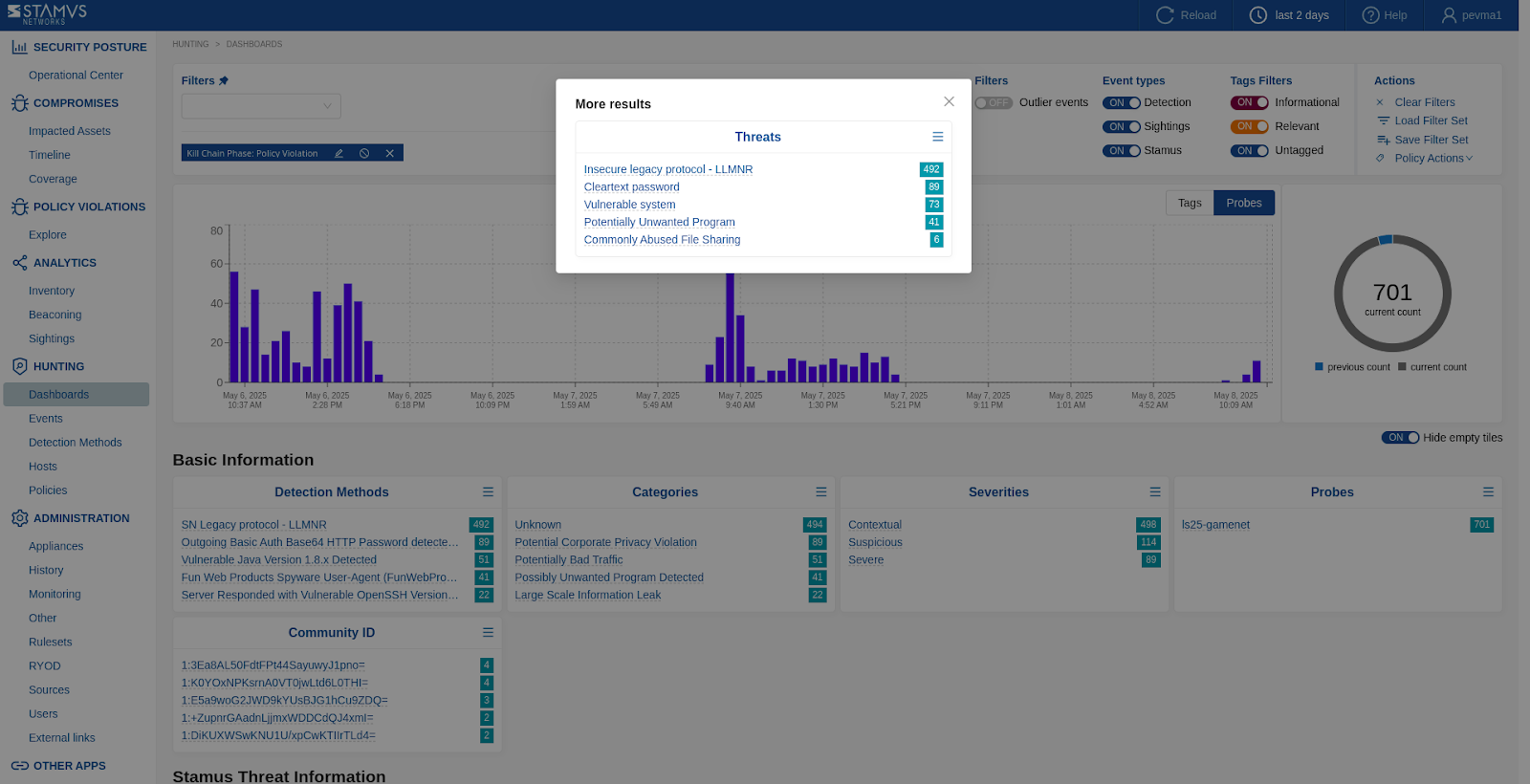The image size is (1530, 784).
Task: Enable the Outlier events toggle
Action: coord(994,103)
